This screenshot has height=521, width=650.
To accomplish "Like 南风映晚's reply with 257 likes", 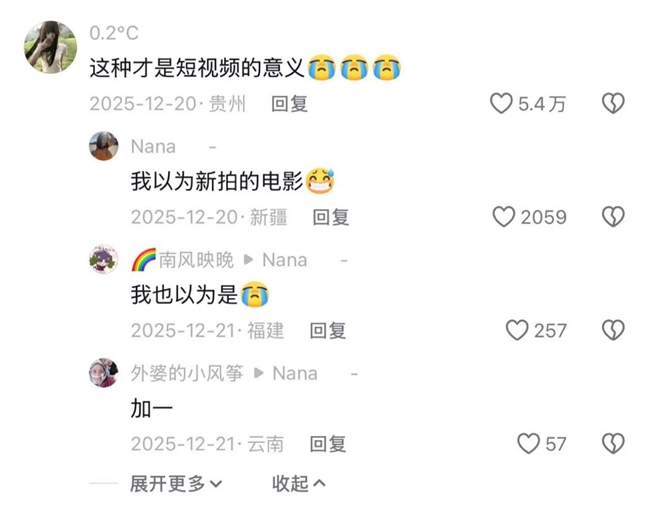I will tap(517, 330).
